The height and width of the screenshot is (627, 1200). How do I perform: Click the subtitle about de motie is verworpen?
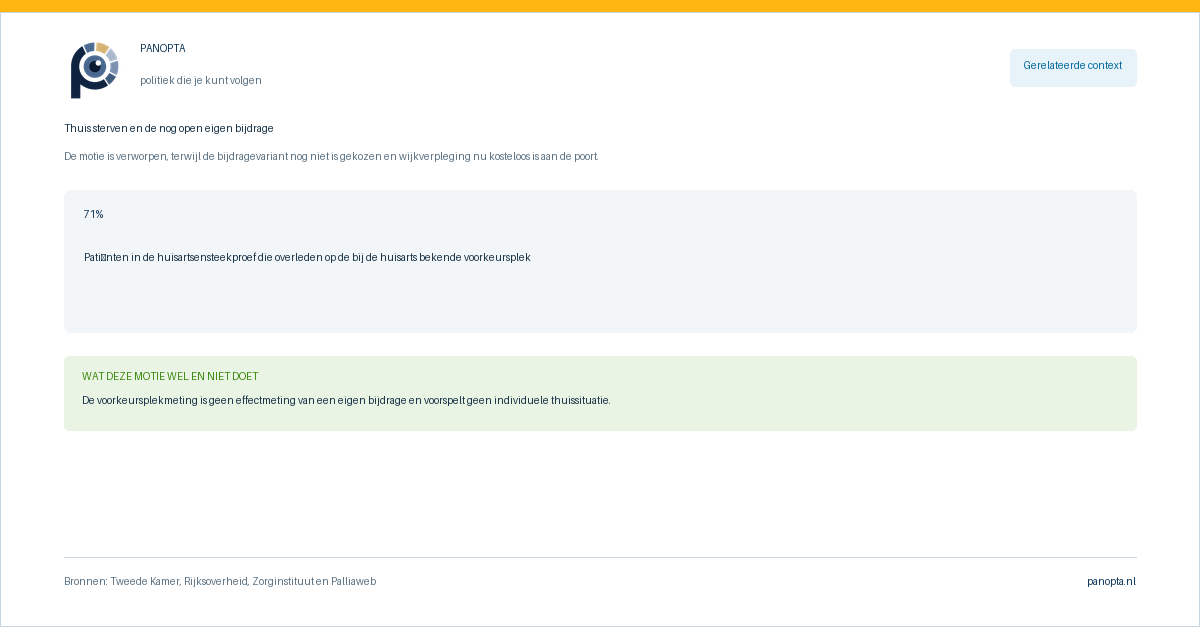(x=331, y=156)
